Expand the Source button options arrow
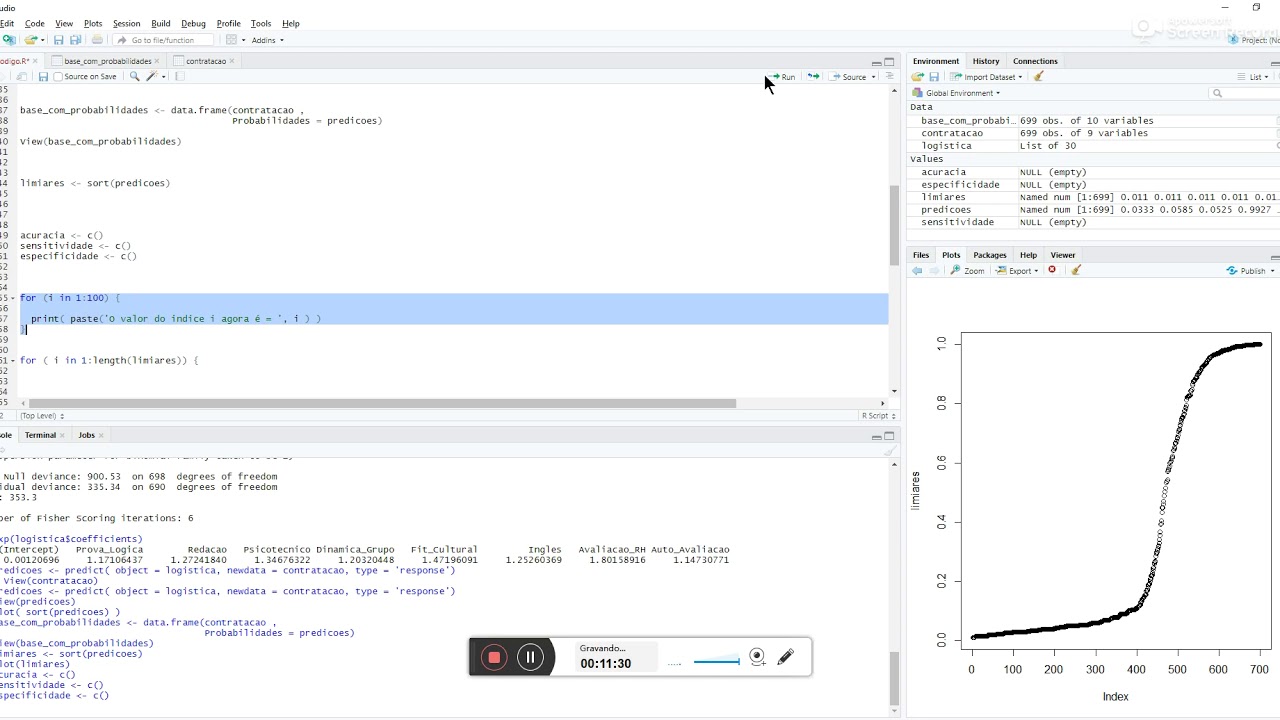 (x=874, y=77)
